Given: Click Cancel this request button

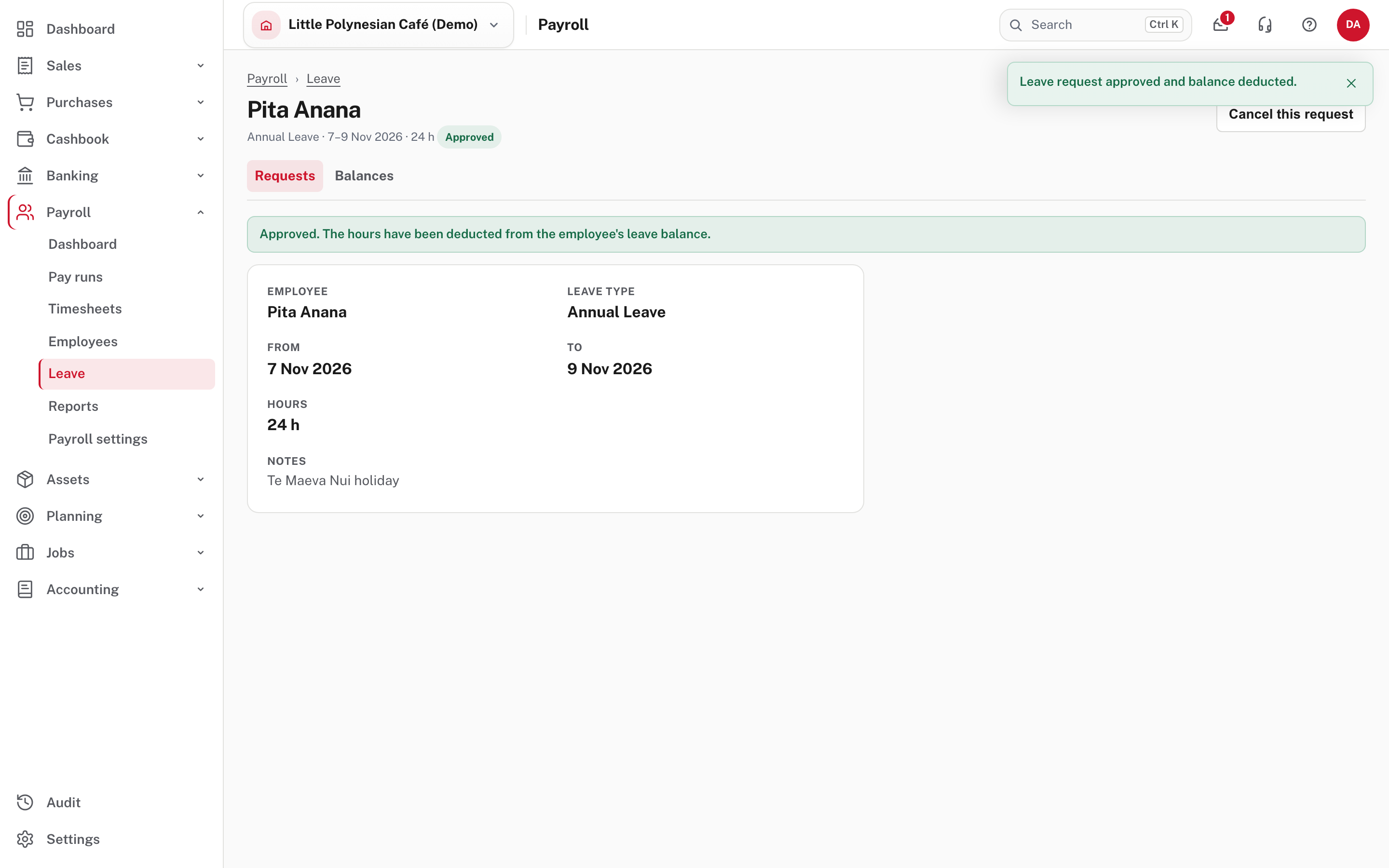Looking at the screenshot, I should (1290, 114).
